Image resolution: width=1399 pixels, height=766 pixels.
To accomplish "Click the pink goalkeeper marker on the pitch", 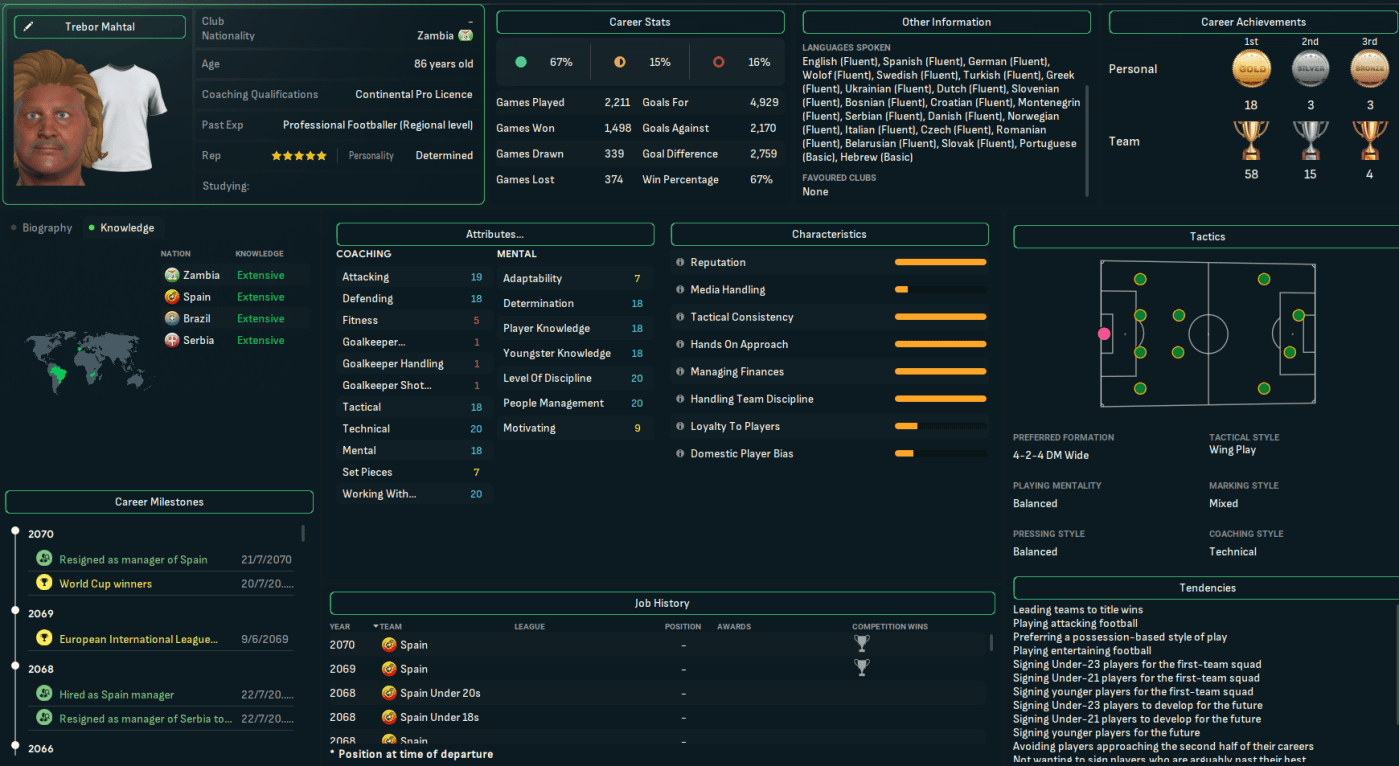I will [1104, 334].
